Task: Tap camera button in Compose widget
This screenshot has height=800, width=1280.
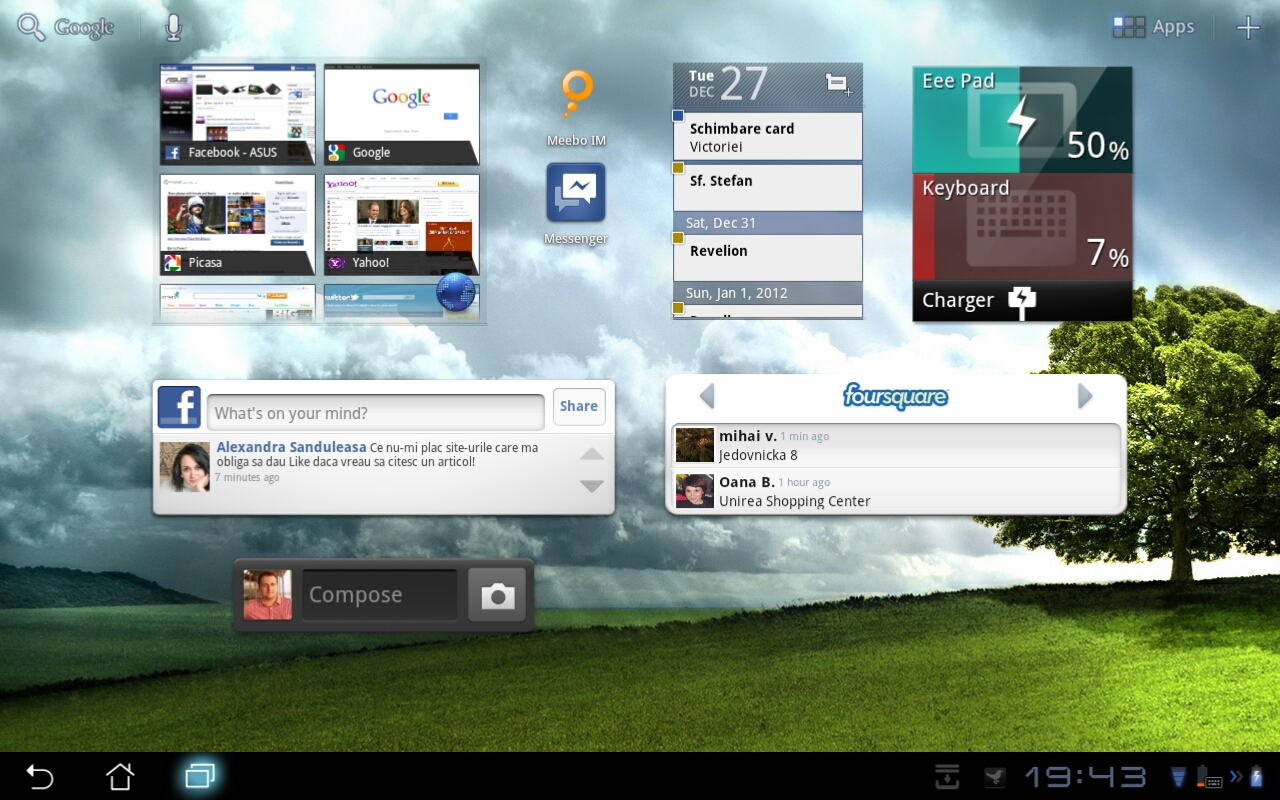Action: (497, 596)
